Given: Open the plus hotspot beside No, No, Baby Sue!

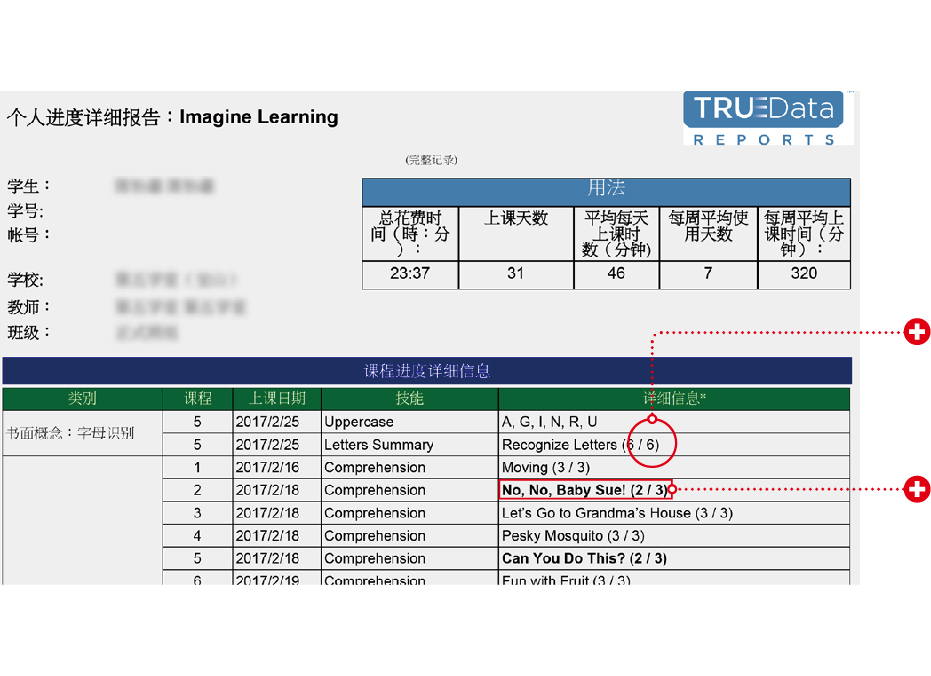Looking at the screenshot, I should pyautogui.click(x=917, y=489).
